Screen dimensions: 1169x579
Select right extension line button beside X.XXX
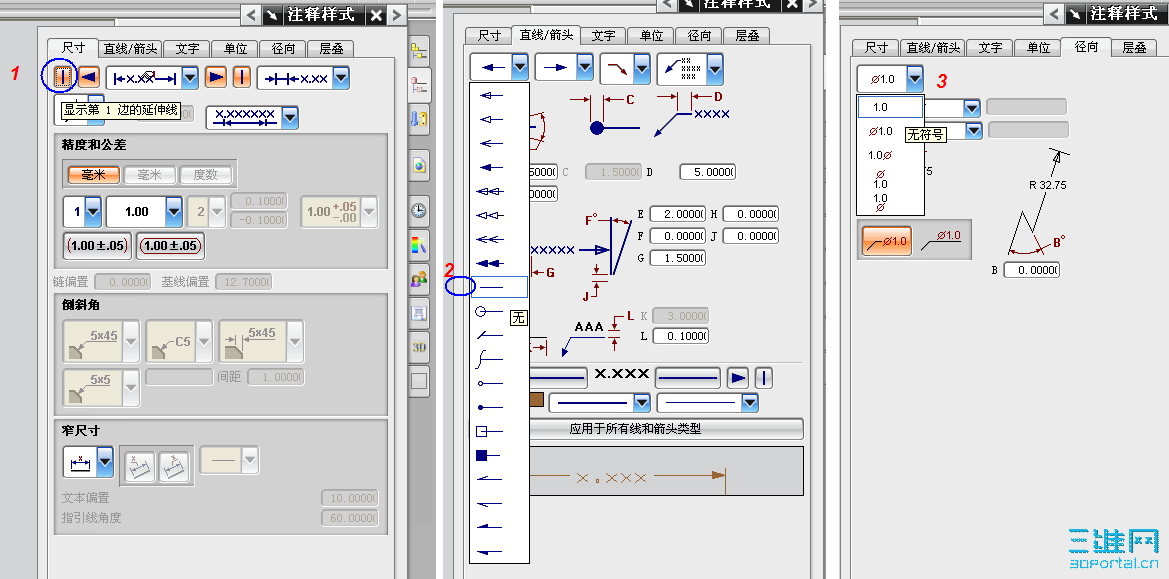click(764, 379)
